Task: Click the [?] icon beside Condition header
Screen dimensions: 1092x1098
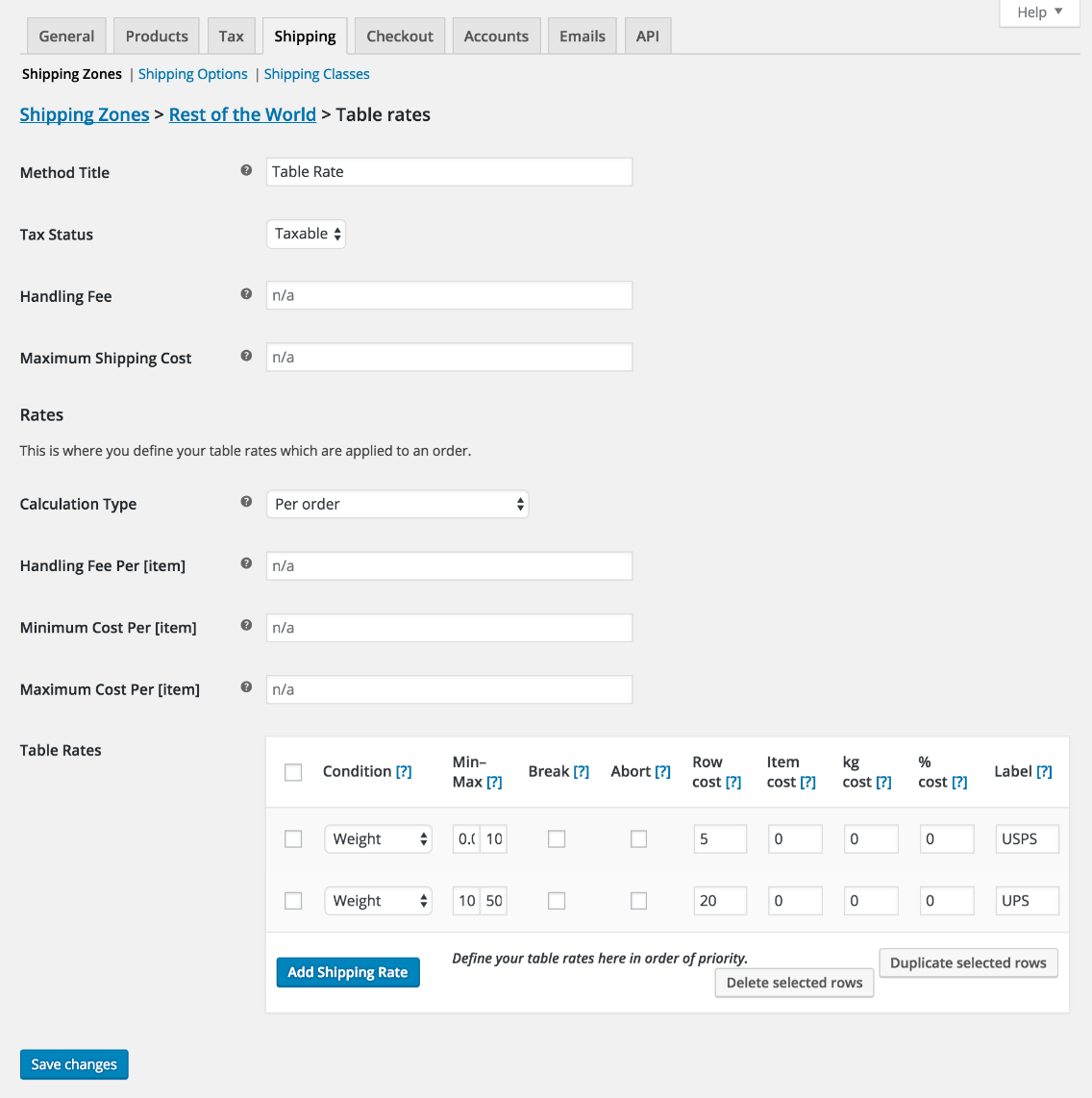Action: [403, 770]
